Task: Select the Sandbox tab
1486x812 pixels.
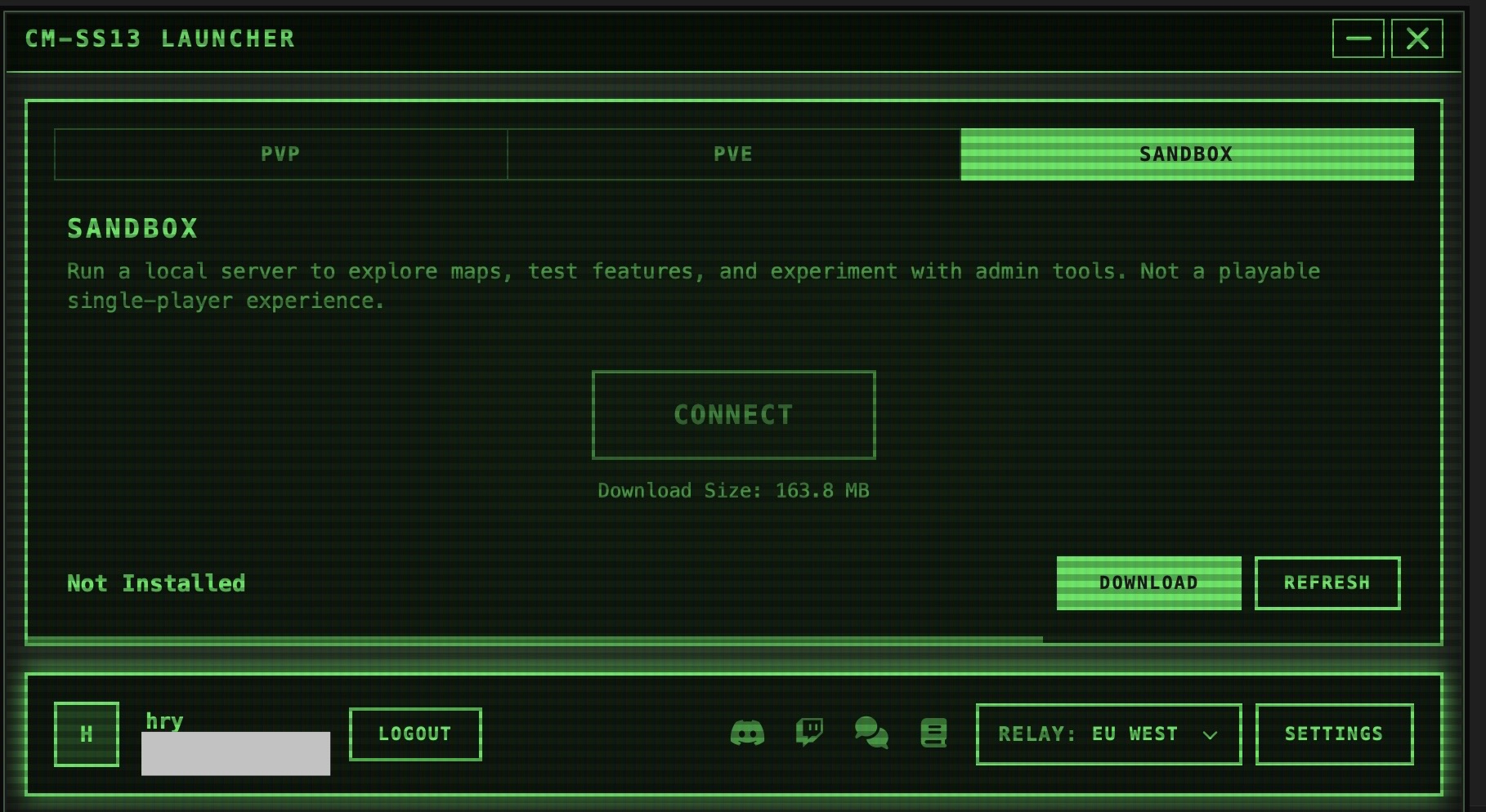Action: pos(1186,154)
